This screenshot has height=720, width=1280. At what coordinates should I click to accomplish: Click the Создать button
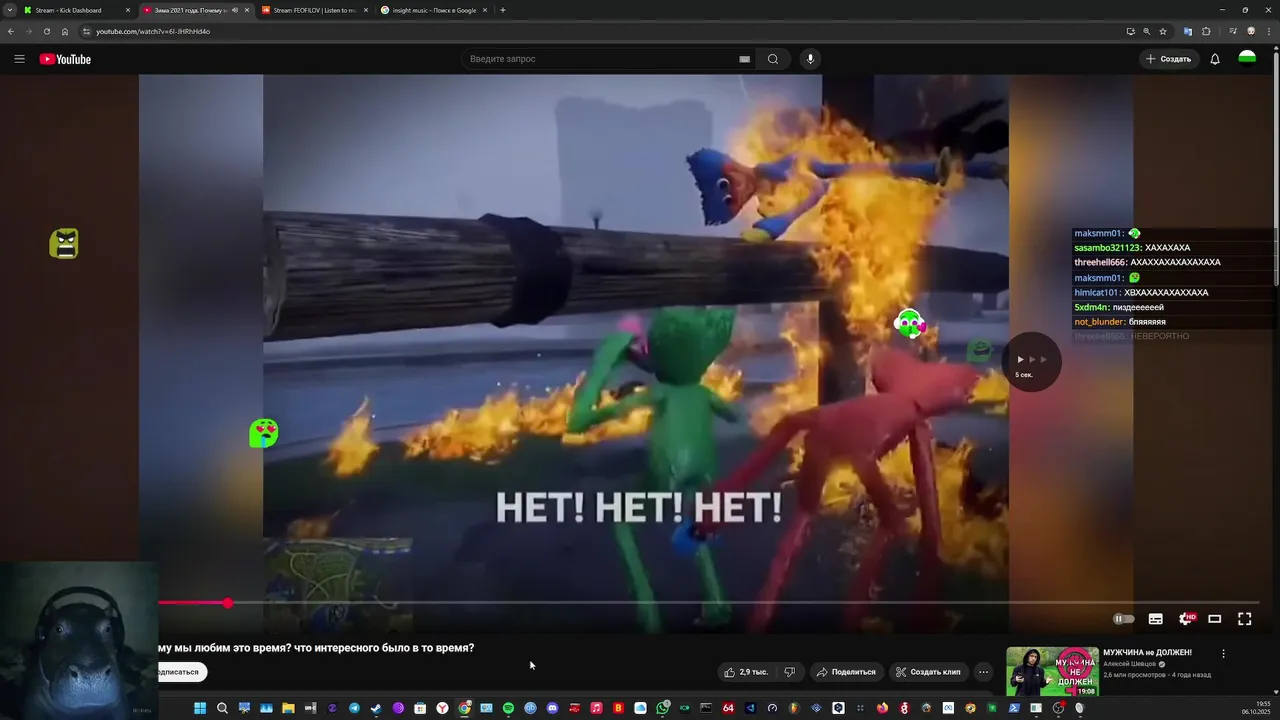(x=1168, y=59)
